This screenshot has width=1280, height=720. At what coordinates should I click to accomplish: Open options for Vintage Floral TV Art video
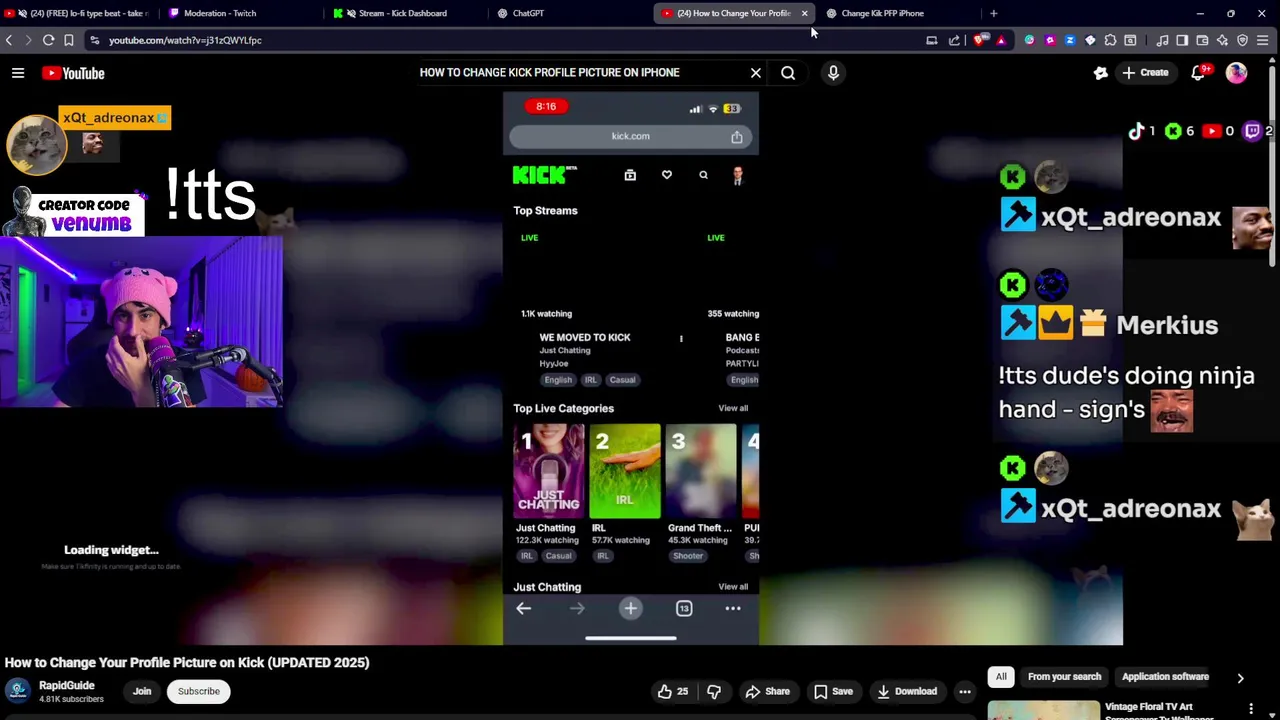click(x=1250, y=709)
